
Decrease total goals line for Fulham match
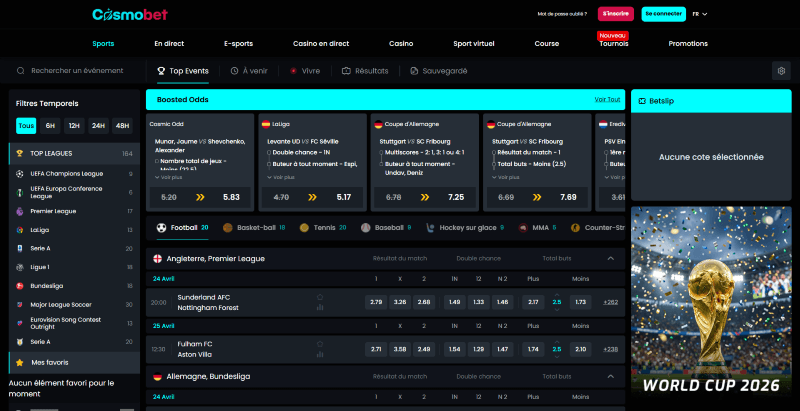click(557, 356)
